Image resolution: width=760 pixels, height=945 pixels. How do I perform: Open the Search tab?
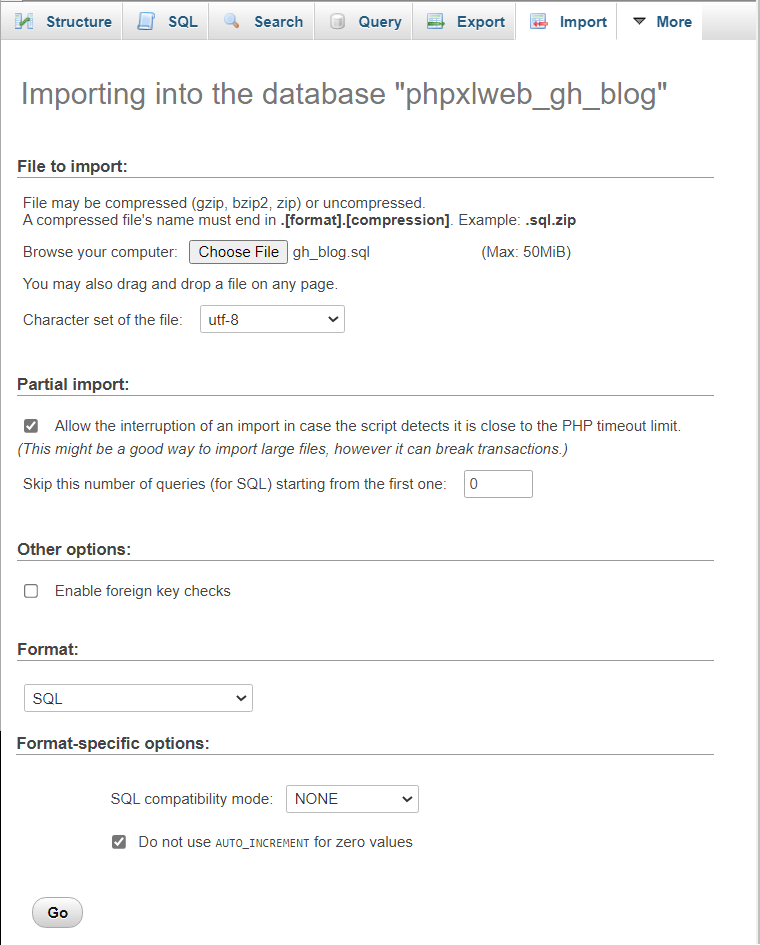pyautogui.click(x=278, y=21)
